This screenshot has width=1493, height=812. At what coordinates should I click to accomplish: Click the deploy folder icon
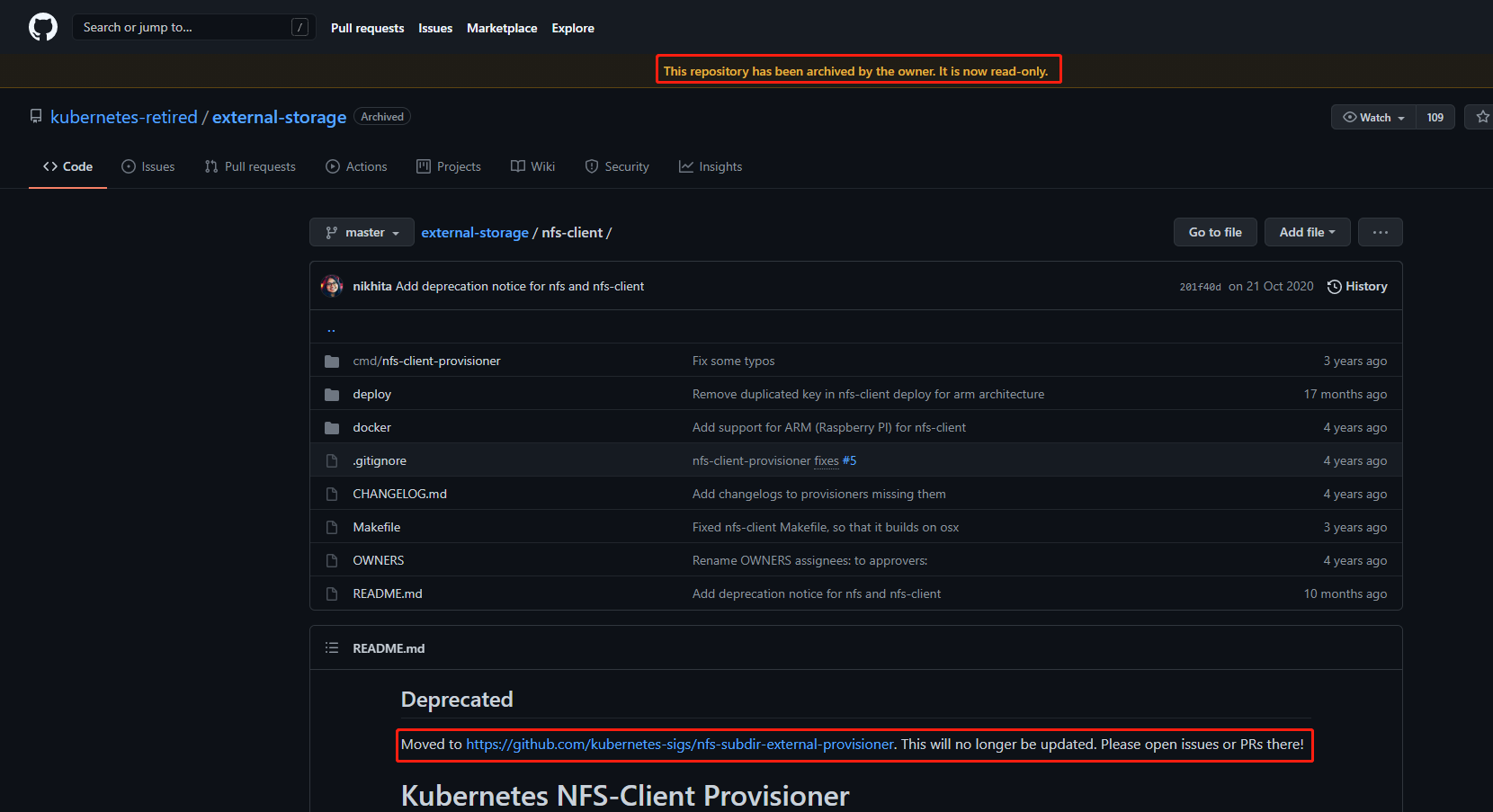(x=332, y=395)
